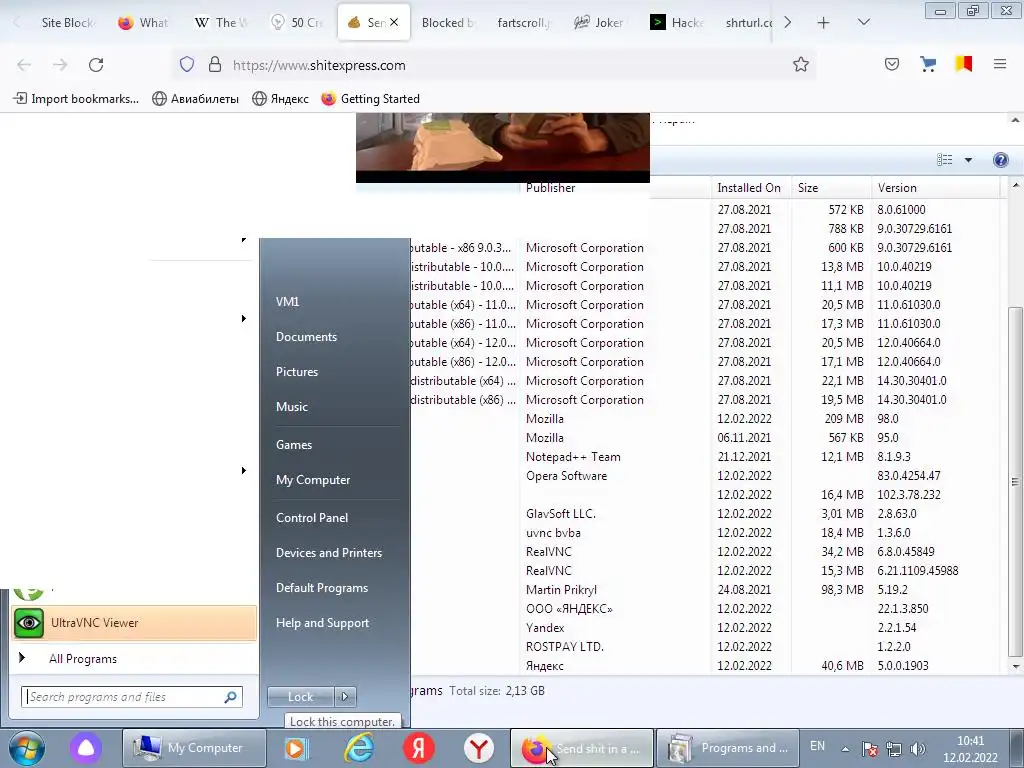
Task: Switch to the '50 Cr' tab
Action: click(298, 22)
